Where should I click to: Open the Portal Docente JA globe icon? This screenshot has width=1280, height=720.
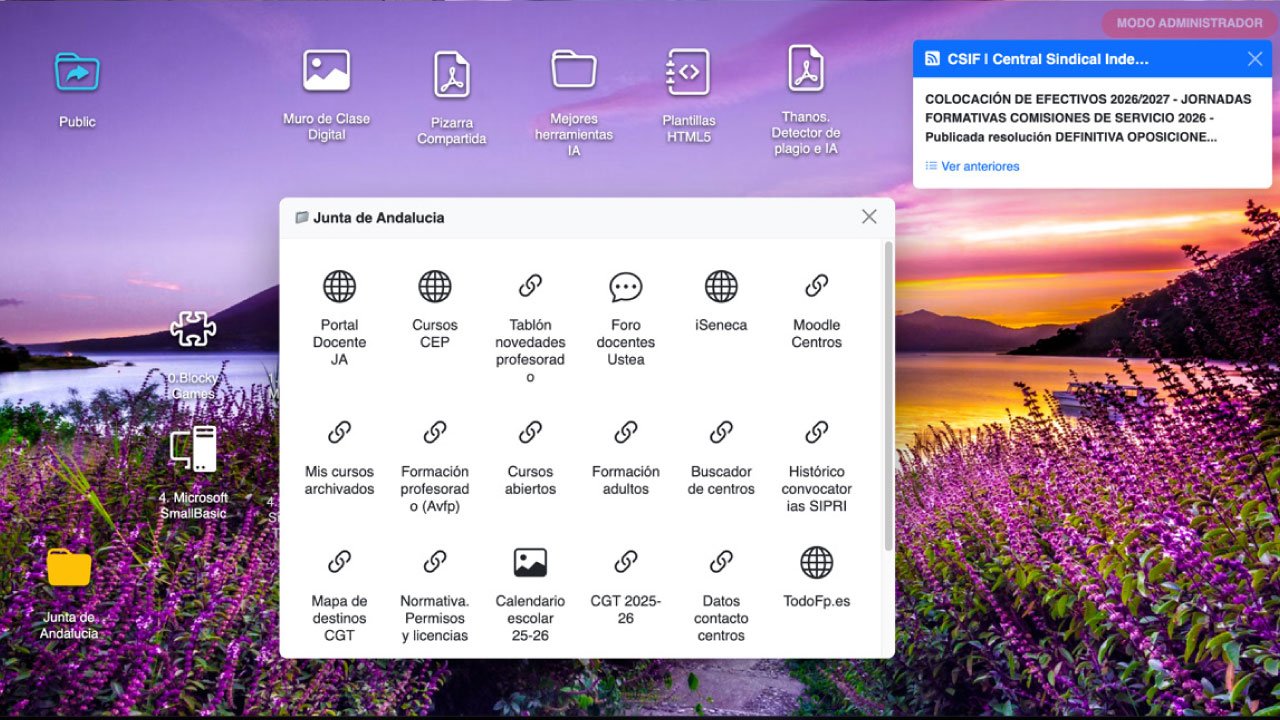pos(339,287)
